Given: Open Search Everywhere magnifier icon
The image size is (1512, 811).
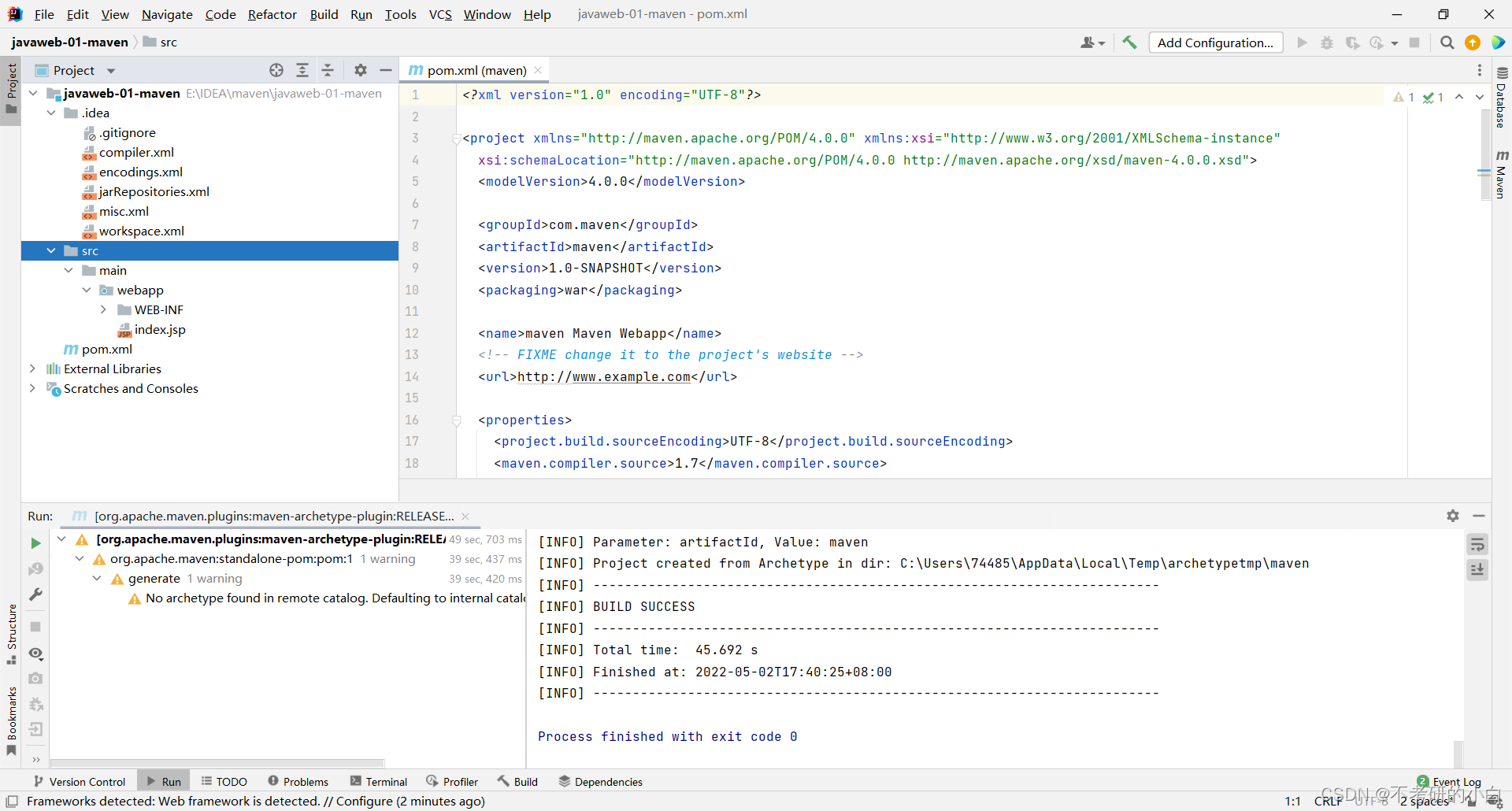Looking at the screenshot, I should pos(1447,43).
